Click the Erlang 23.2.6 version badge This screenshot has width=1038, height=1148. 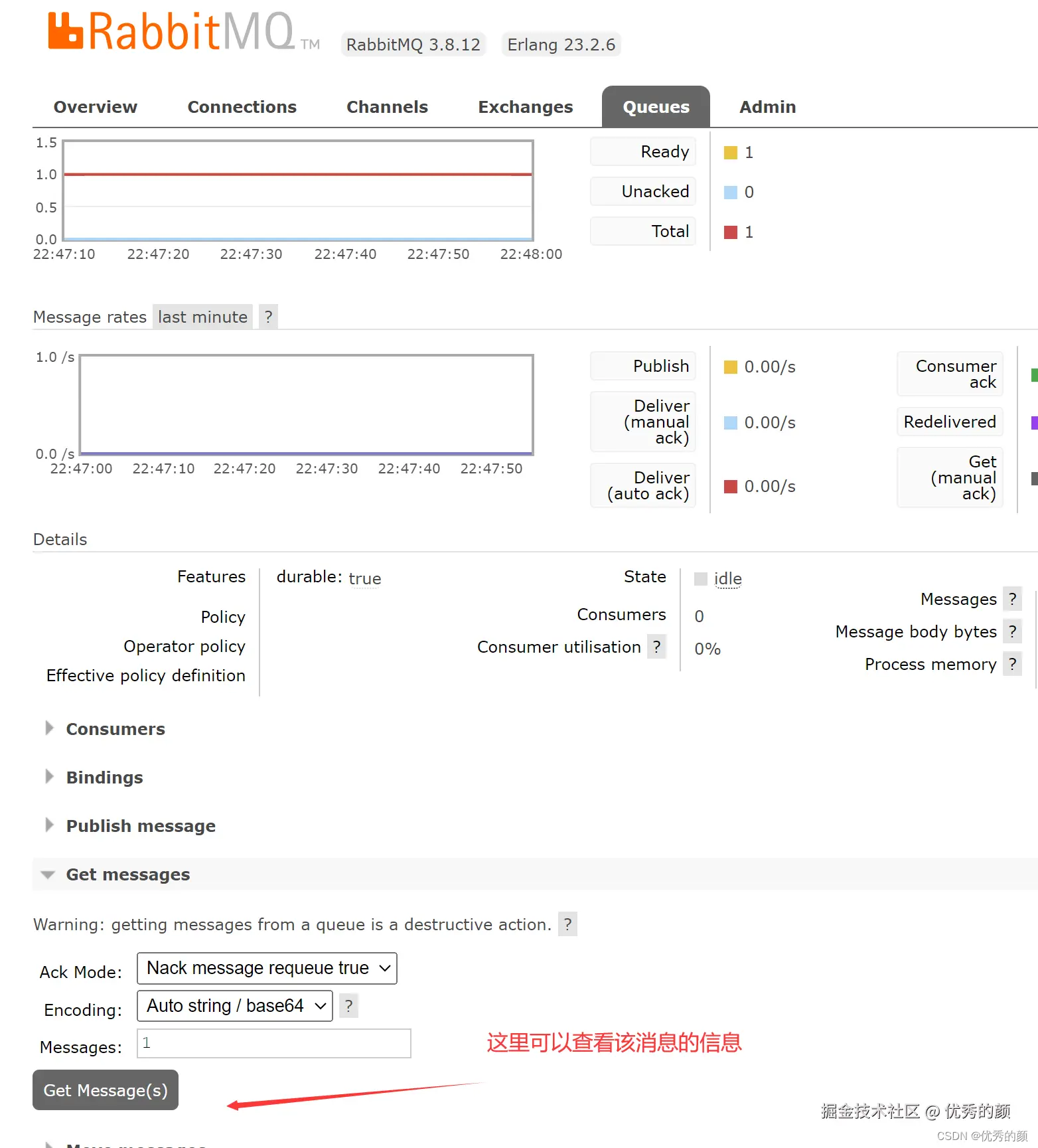[x=561, y=44]
